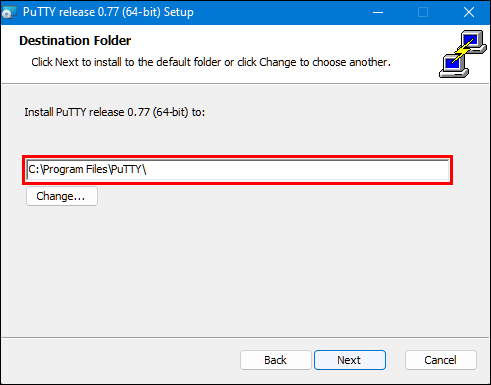The height and width of the screenshot is (385, 491).
Task: Go Back to the previous setup step
Action: [x=275, y=360]
